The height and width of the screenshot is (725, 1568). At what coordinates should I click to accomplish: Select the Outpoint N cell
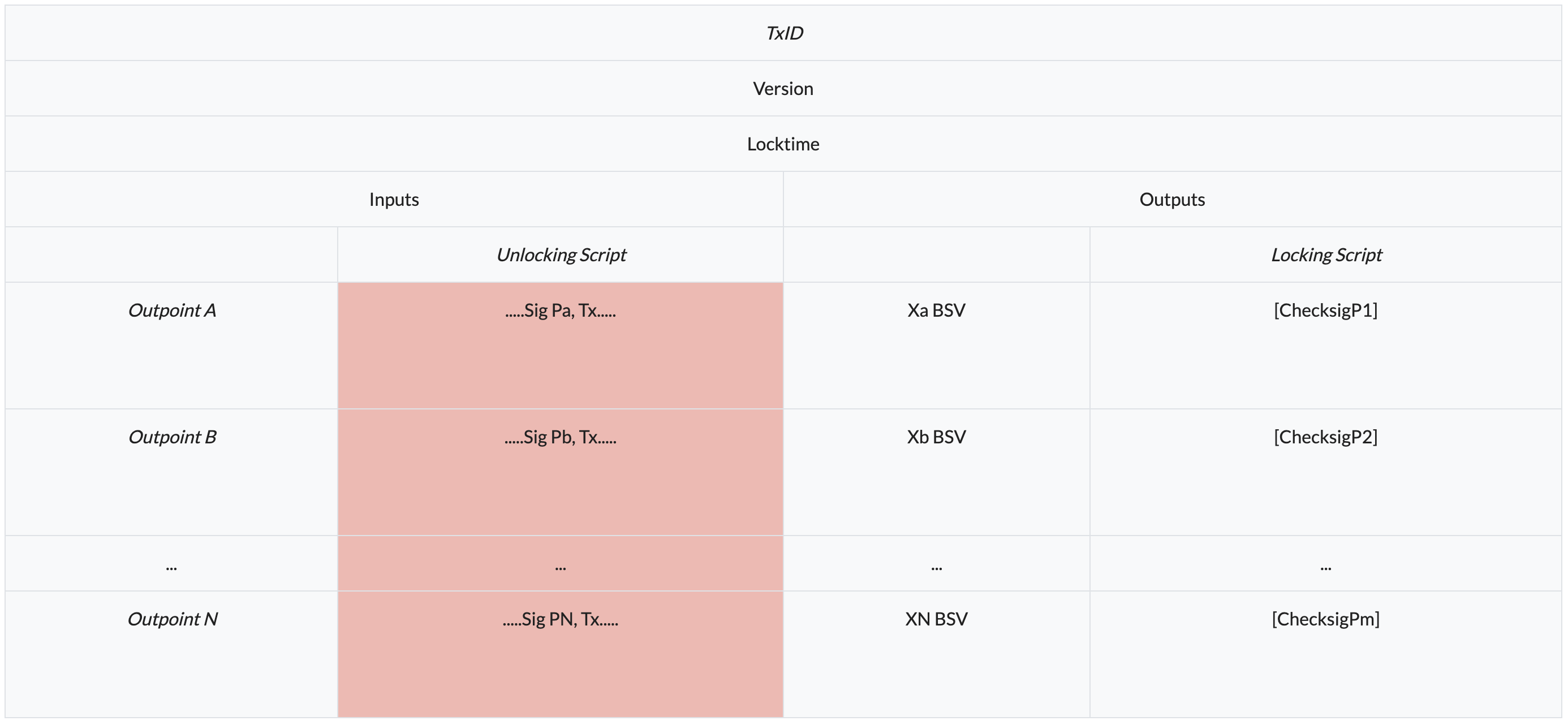click(x=171, y=619)
